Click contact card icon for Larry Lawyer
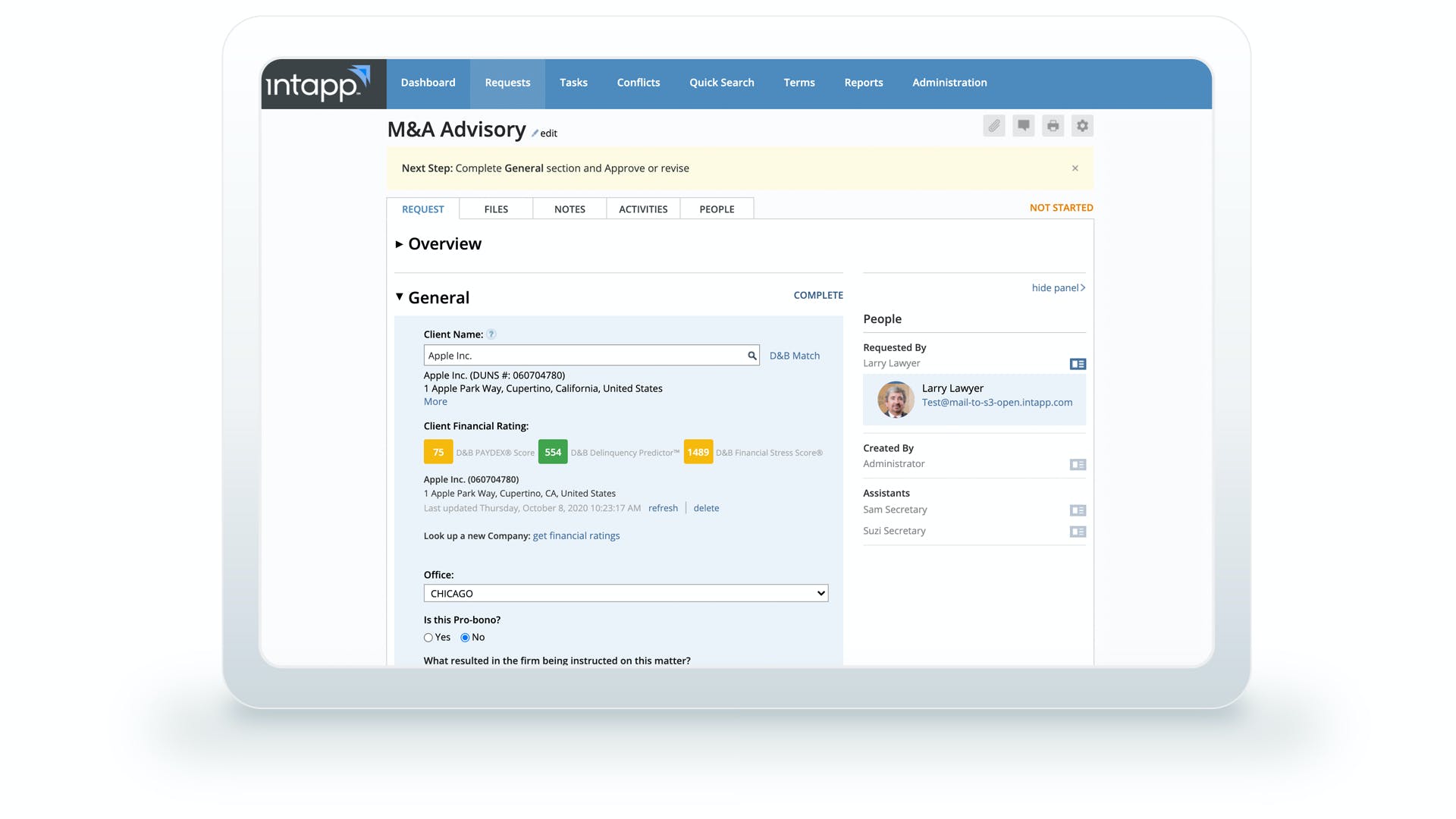Image resolution: width=1456 pixels, height=819 pixels. point(1078,364)
